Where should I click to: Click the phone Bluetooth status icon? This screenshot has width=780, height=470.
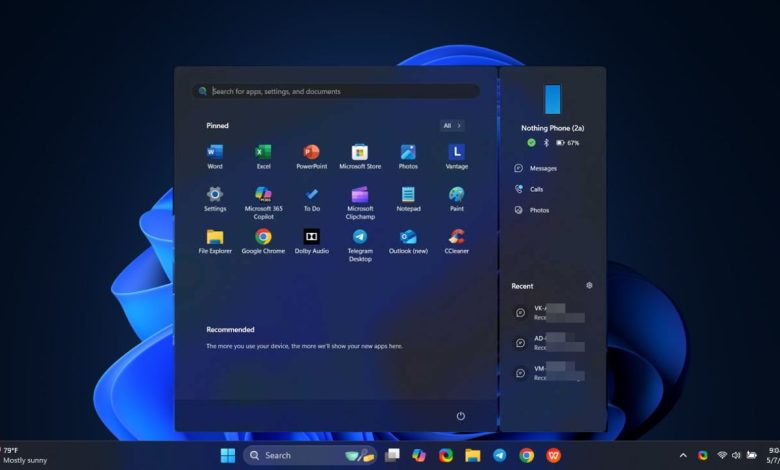tap(546, 143)
